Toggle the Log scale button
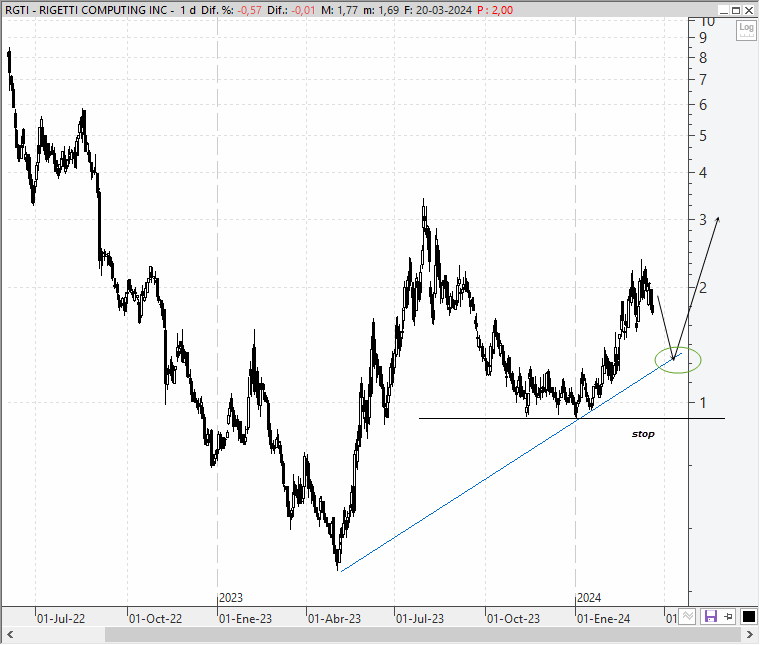Screen dimensions: 760x645 click(746, 30)
